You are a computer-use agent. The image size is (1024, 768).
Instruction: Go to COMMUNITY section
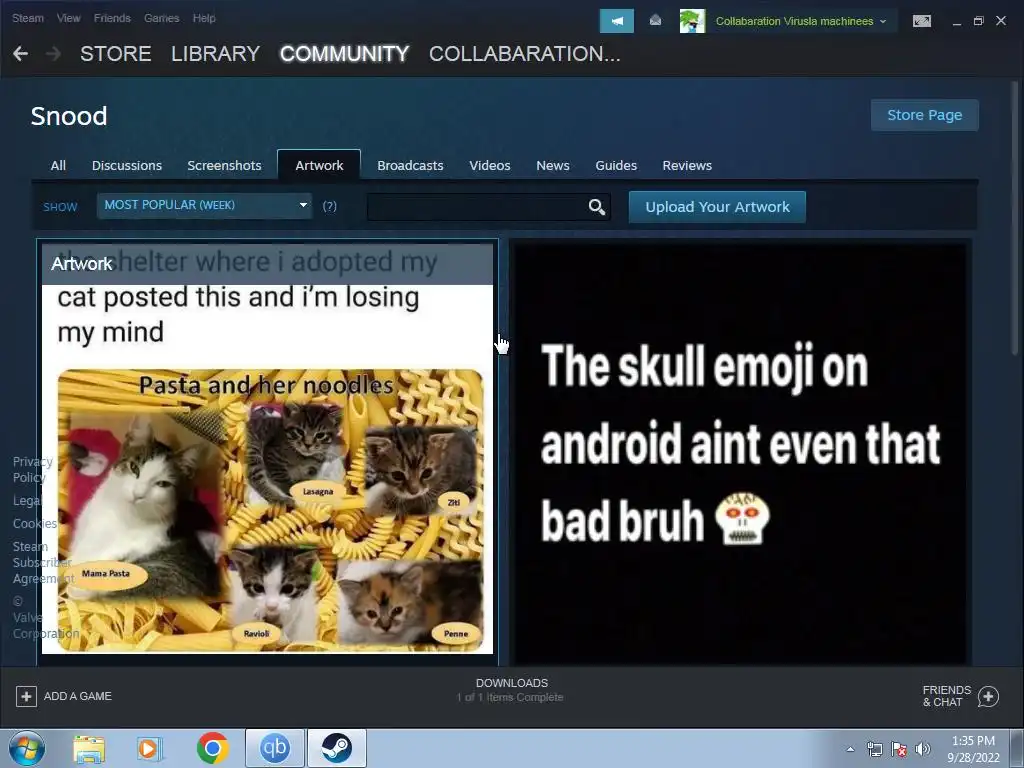(344, 54)
